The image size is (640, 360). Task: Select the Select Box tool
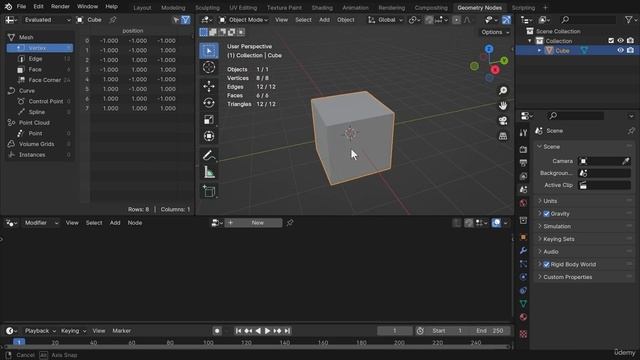point(209,51)
